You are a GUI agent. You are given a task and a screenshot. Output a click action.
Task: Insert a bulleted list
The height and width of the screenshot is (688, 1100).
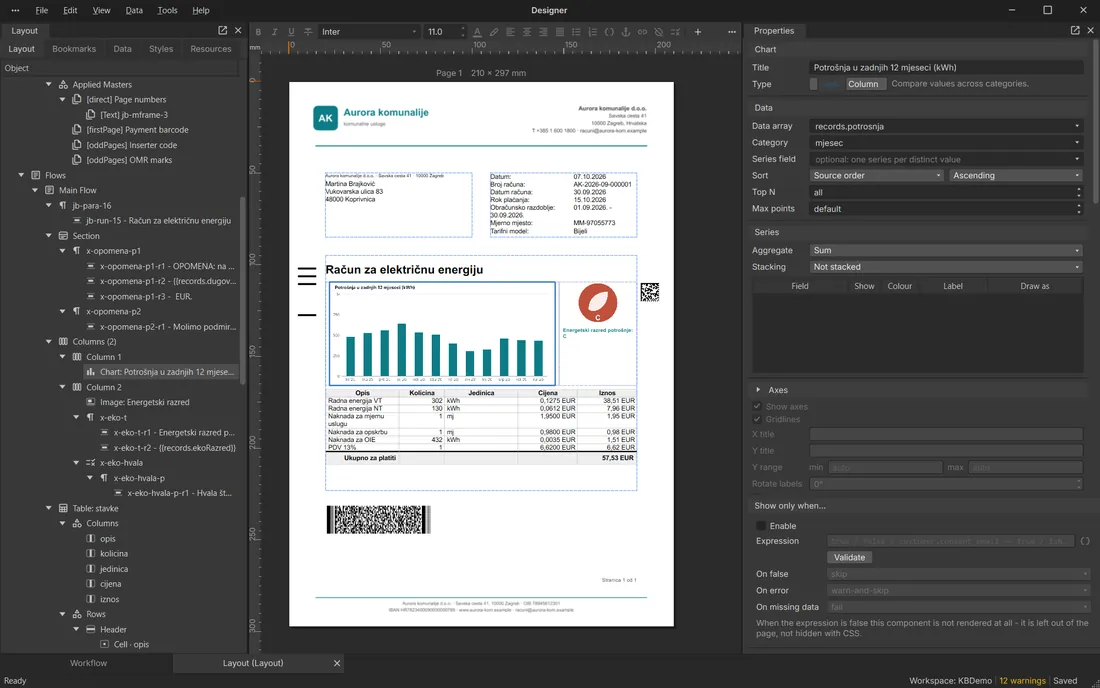(x=576, y=32)
